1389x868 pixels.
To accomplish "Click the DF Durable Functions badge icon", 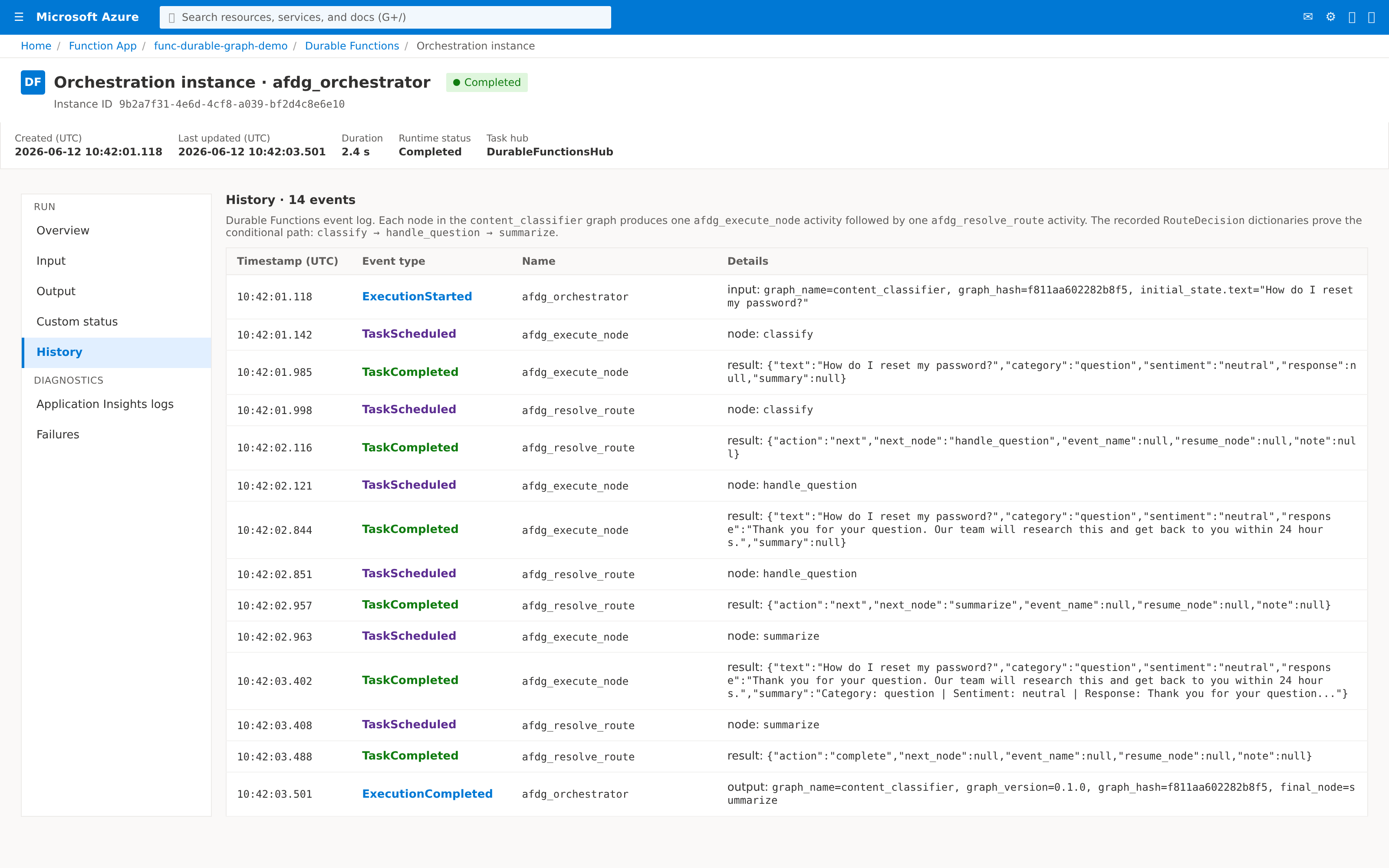I will tap(33, 82).
